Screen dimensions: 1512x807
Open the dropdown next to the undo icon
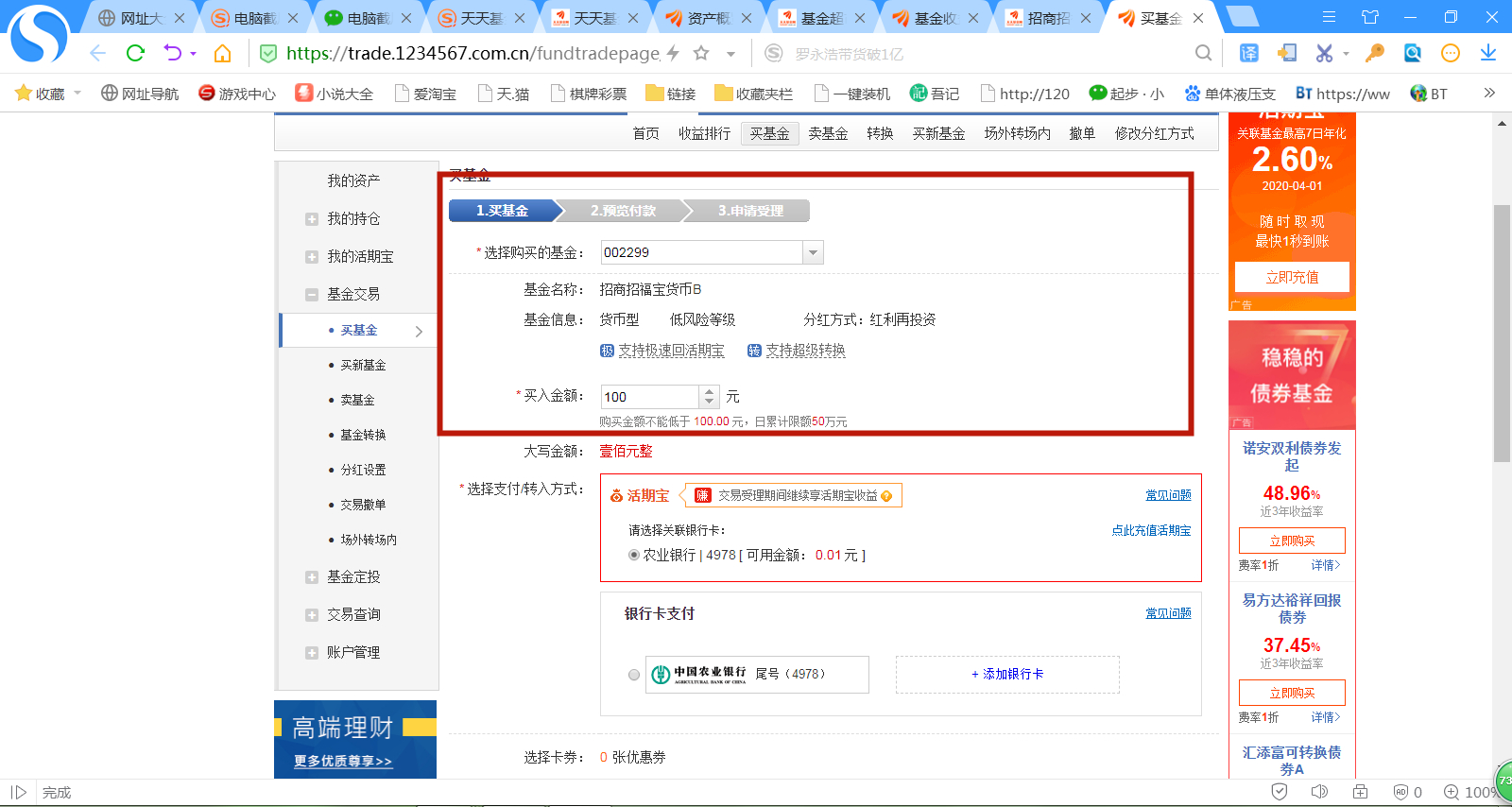point(193,54)
